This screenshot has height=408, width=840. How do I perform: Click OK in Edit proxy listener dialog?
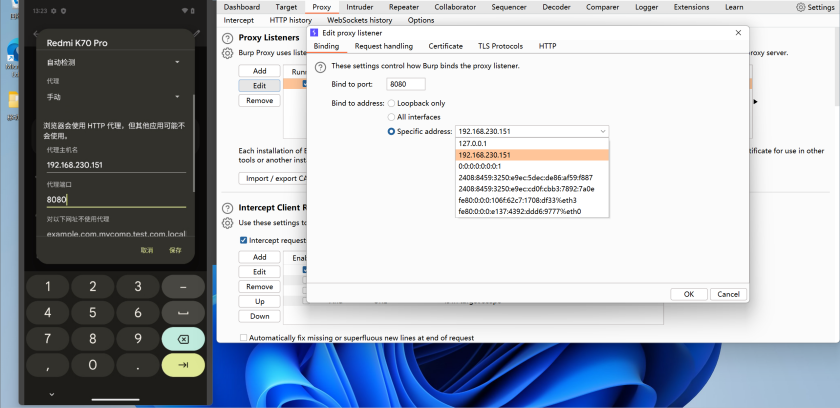pos(689,294)
